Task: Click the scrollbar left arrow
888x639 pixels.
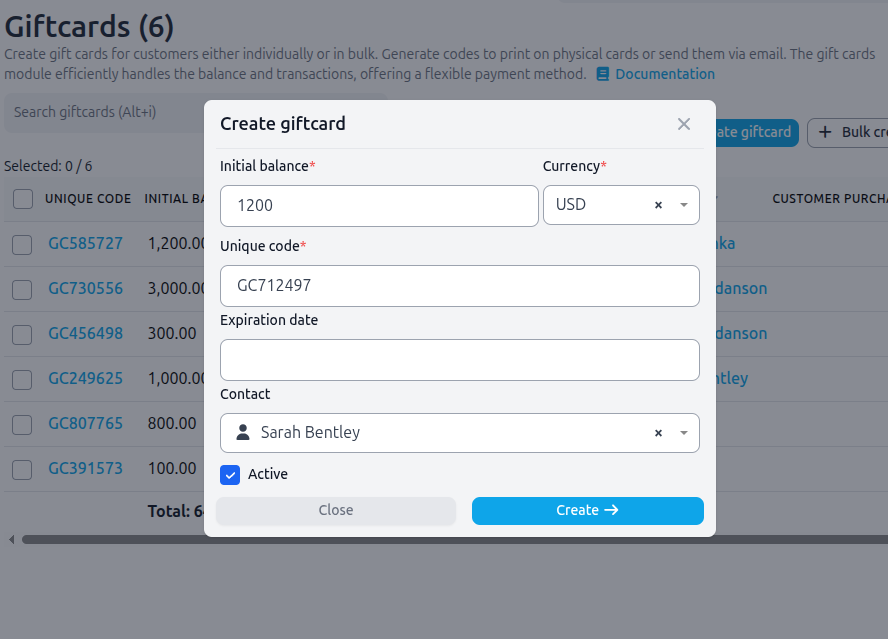Action: [x=11, y=540]
